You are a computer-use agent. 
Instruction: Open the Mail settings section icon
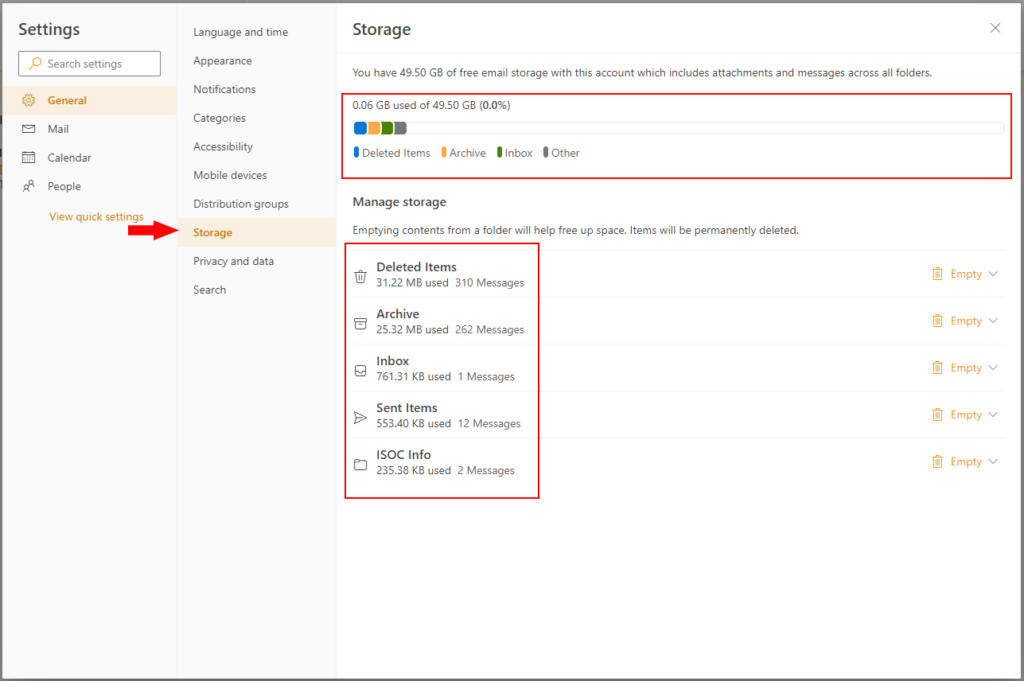click(28, 128)
